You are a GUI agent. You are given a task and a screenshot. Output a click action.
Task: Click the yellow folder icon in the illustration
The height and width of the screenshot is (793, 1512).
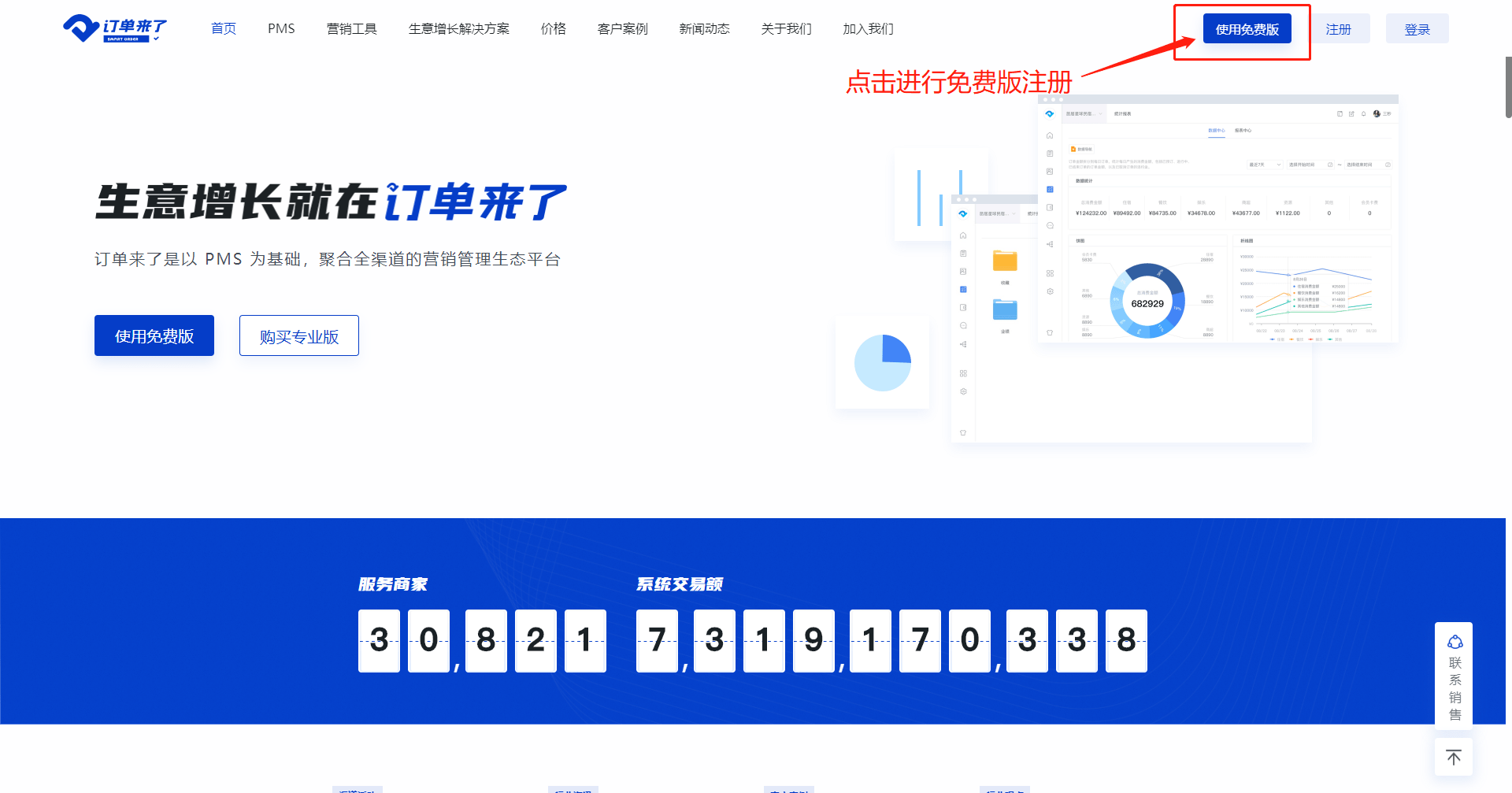(x=1005, y=261)
